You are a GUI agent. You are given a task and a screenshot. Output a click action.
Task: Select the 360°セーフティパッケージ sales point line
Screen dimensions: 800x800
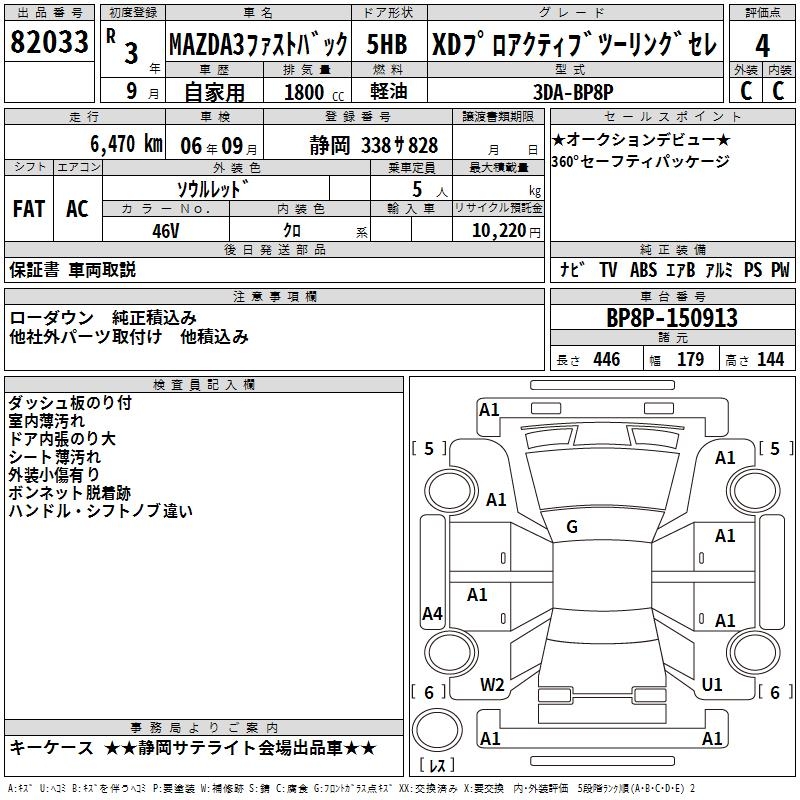pyautogui.click(x=640, y=162)
